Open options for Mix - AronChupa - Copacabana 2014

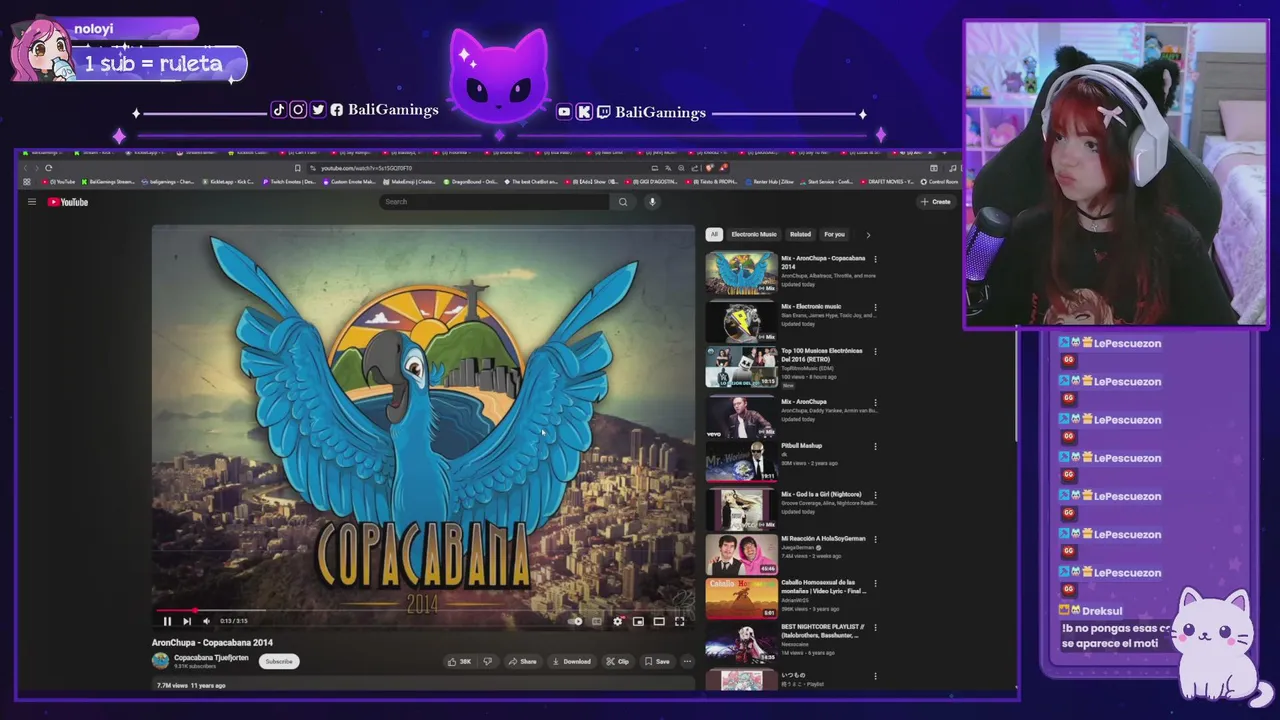pyautogui.click(x=875, y=259)
